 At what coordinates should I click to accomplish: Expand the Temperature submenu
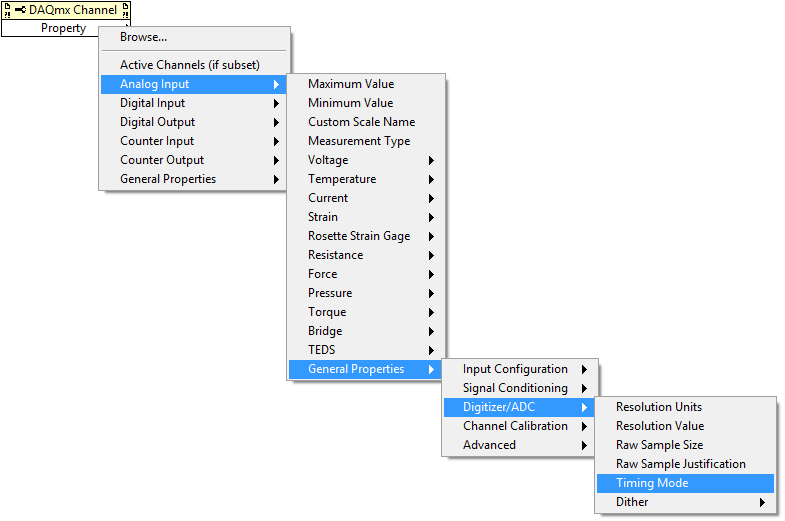tap(366, 179)
